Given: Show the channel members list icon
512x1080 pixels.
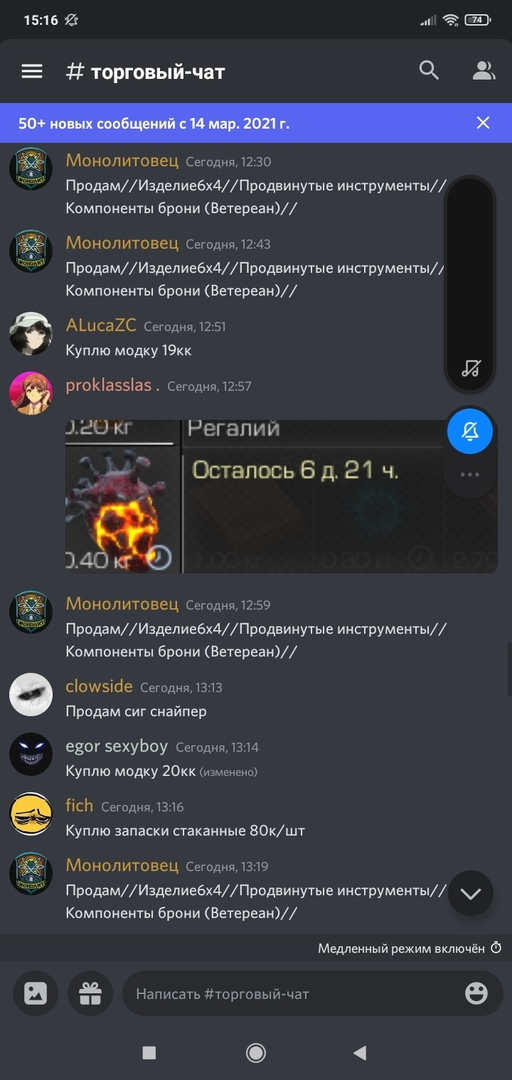Looking at the screenshot, I should pyautogui.click(x=484, y=70).
